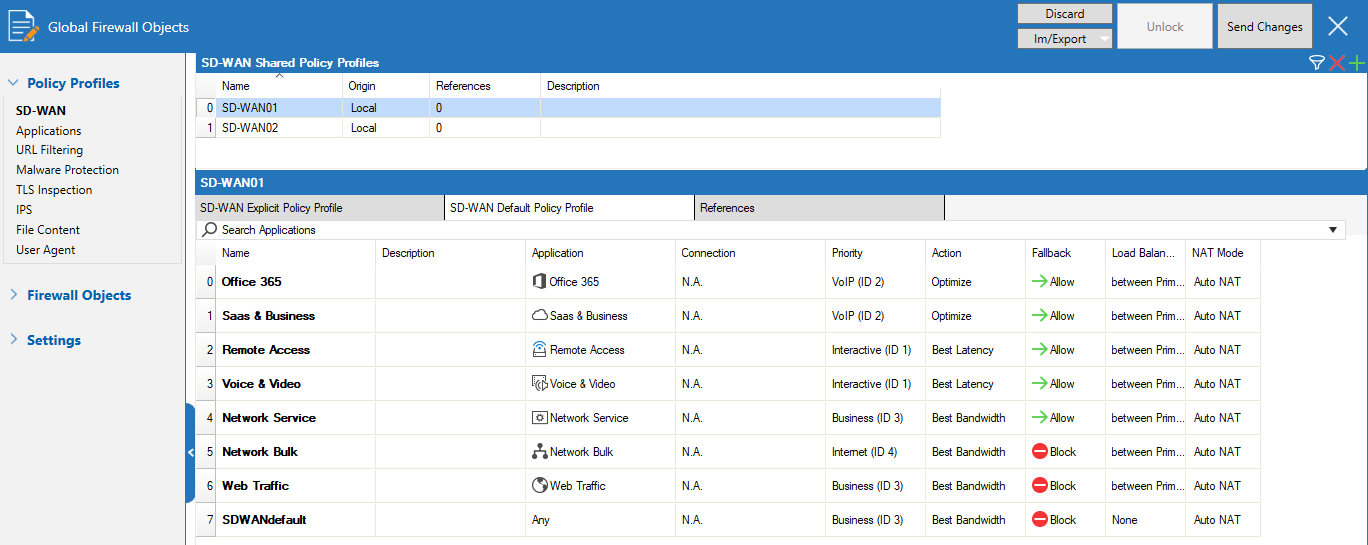Click the Fallback column header
The height and width of the screenshot is (545, 1368).
coord(1065,253)
